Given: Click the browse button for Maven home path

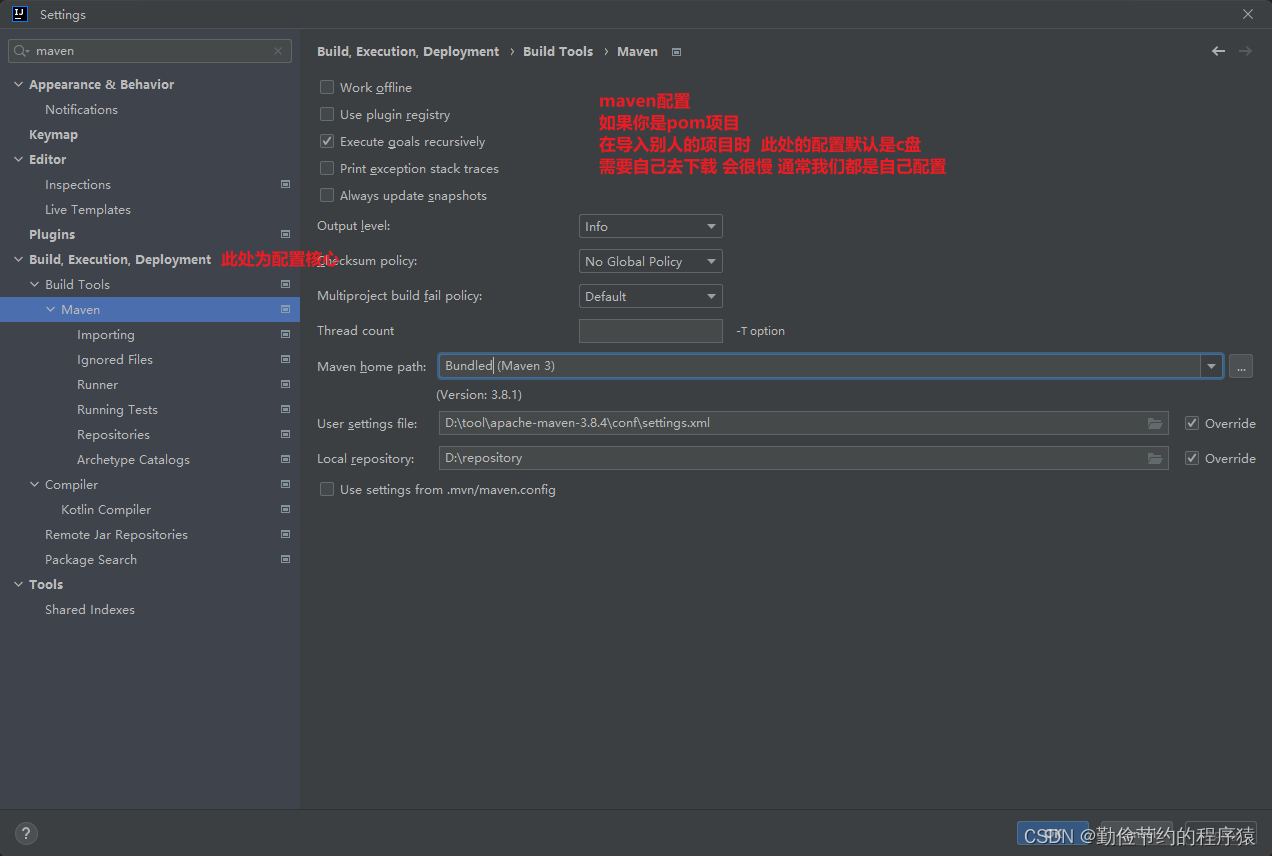Looking at the screenshot, I should 1240,366.
